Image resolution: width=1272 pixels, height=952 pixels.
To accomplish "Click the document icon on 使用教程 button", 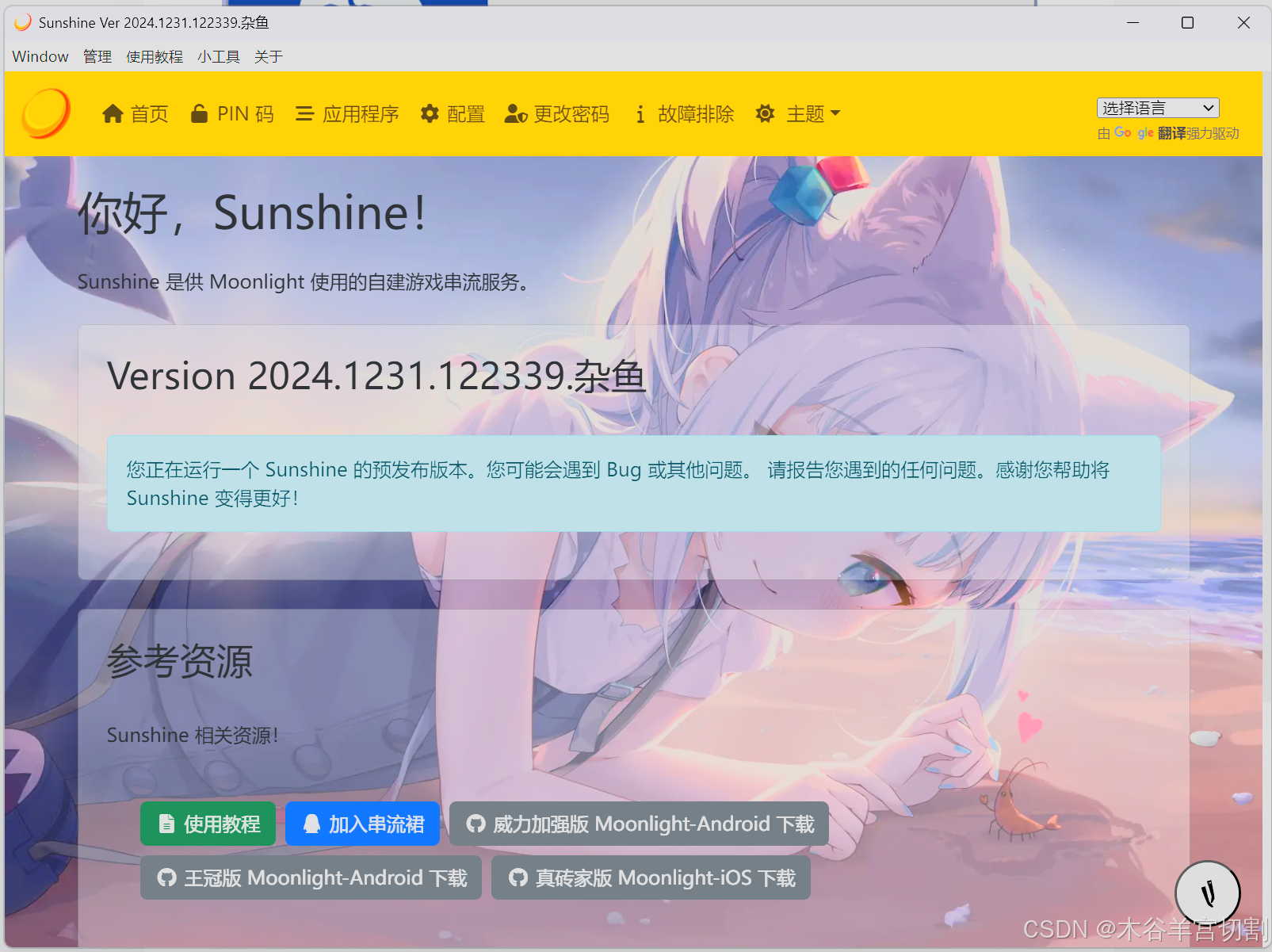I will (x=166, y=824).
